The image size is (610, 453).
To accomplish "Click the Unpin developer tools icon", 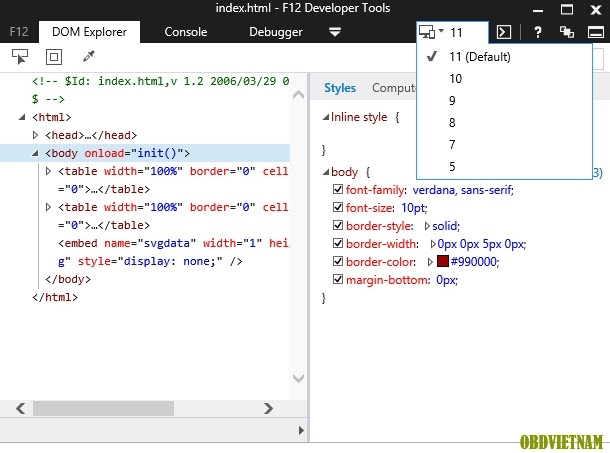I will (566, 32).
